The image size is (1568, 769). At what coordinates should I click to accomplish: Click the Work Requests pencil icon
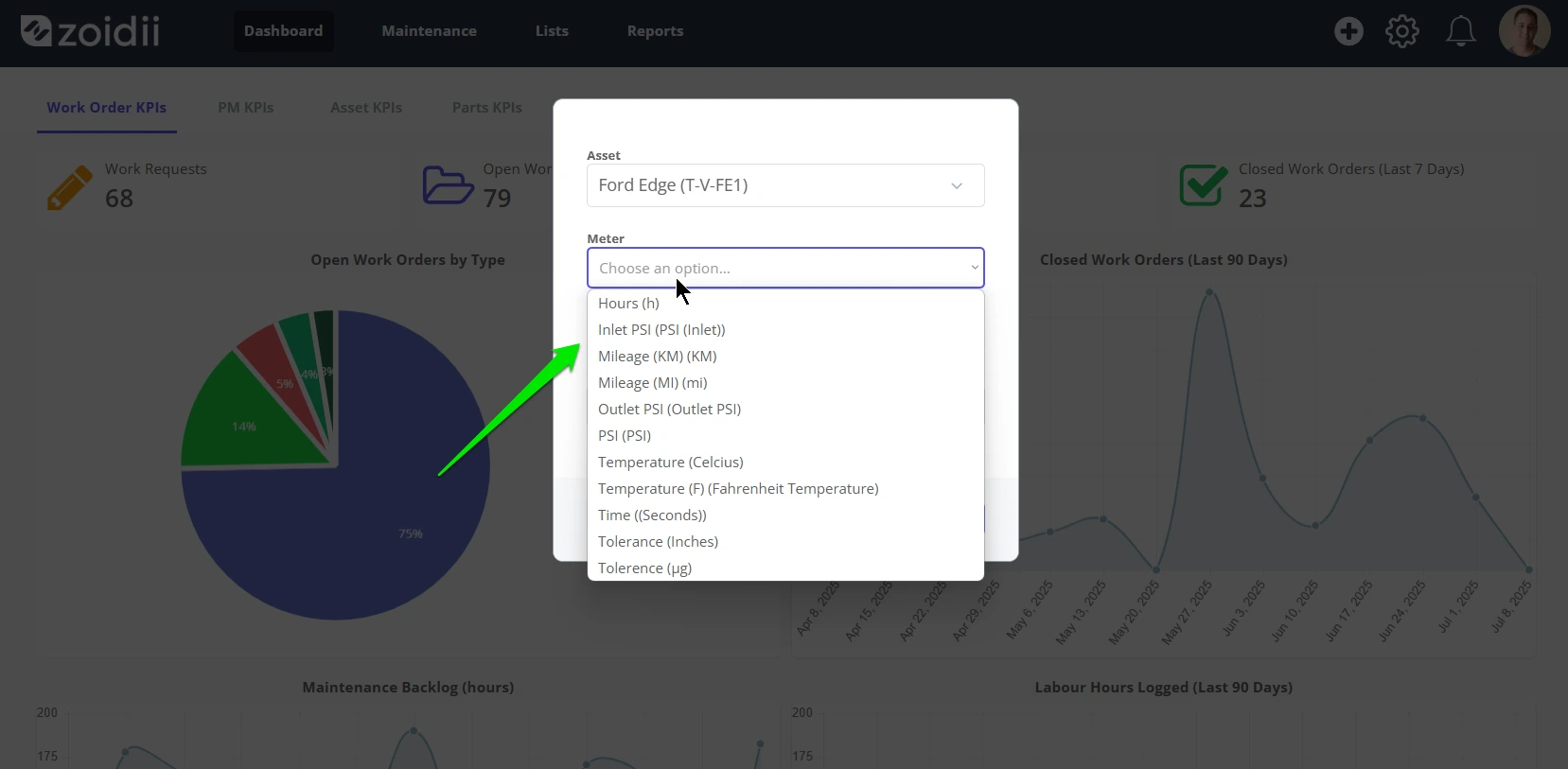[x=70, y=186]
